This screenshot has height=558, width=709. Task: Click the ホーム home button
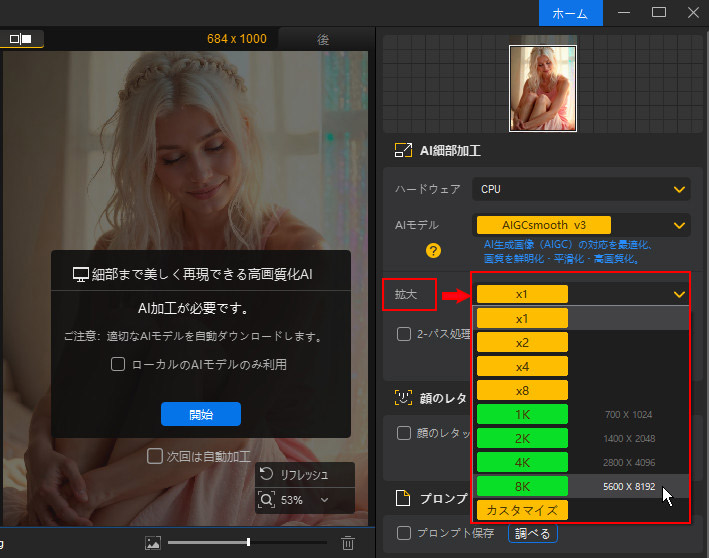[x=571, y=13]
